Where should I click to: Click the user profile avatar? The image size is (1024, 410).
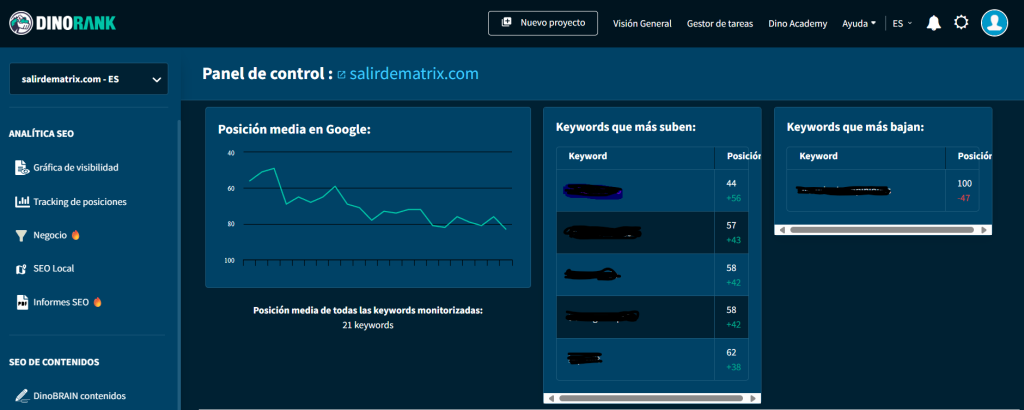pyautogui.click(x=993, y=23)
